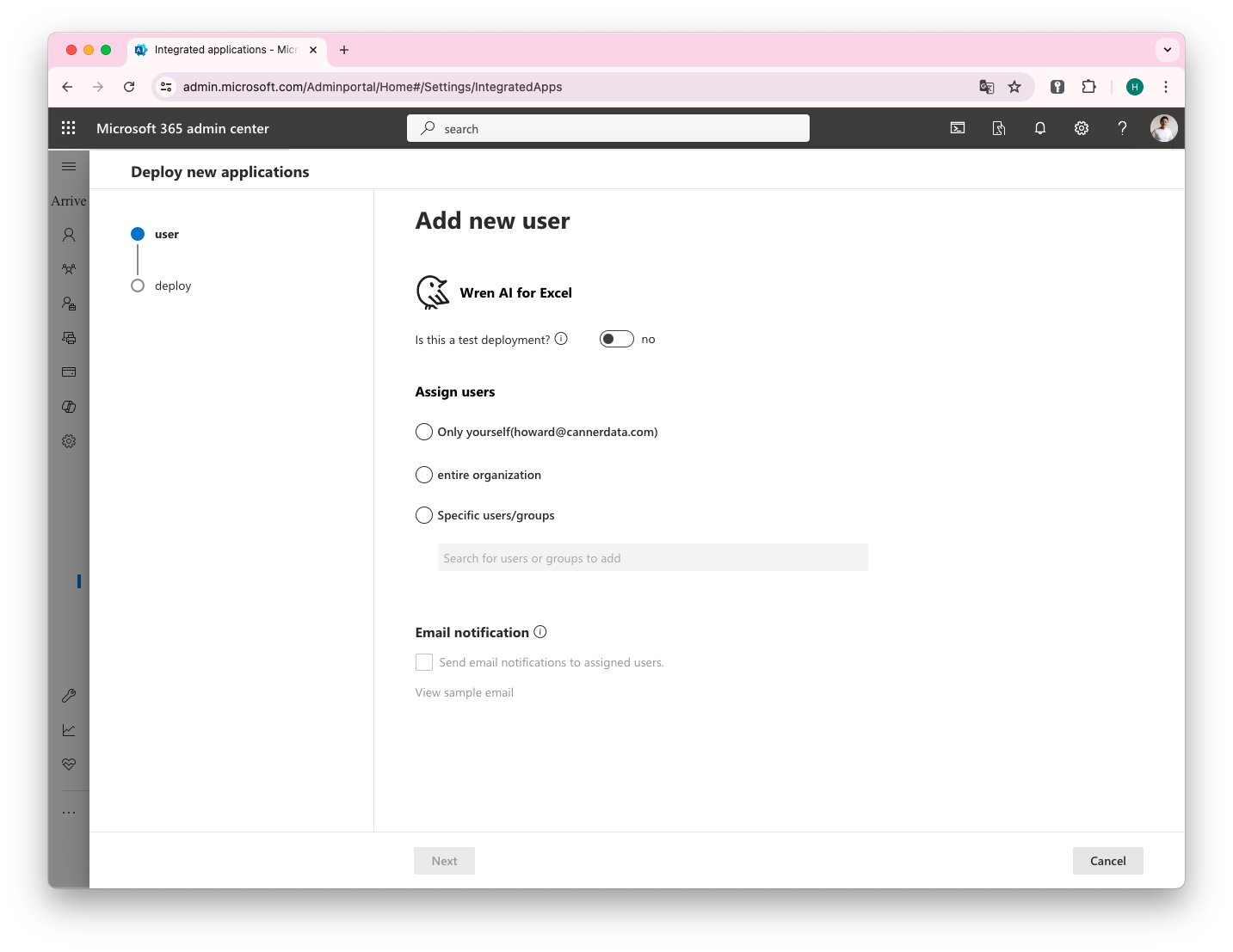This screenshot has width=1233, height=952.
Task: Show info about Email notification
Action: point(540,632)
